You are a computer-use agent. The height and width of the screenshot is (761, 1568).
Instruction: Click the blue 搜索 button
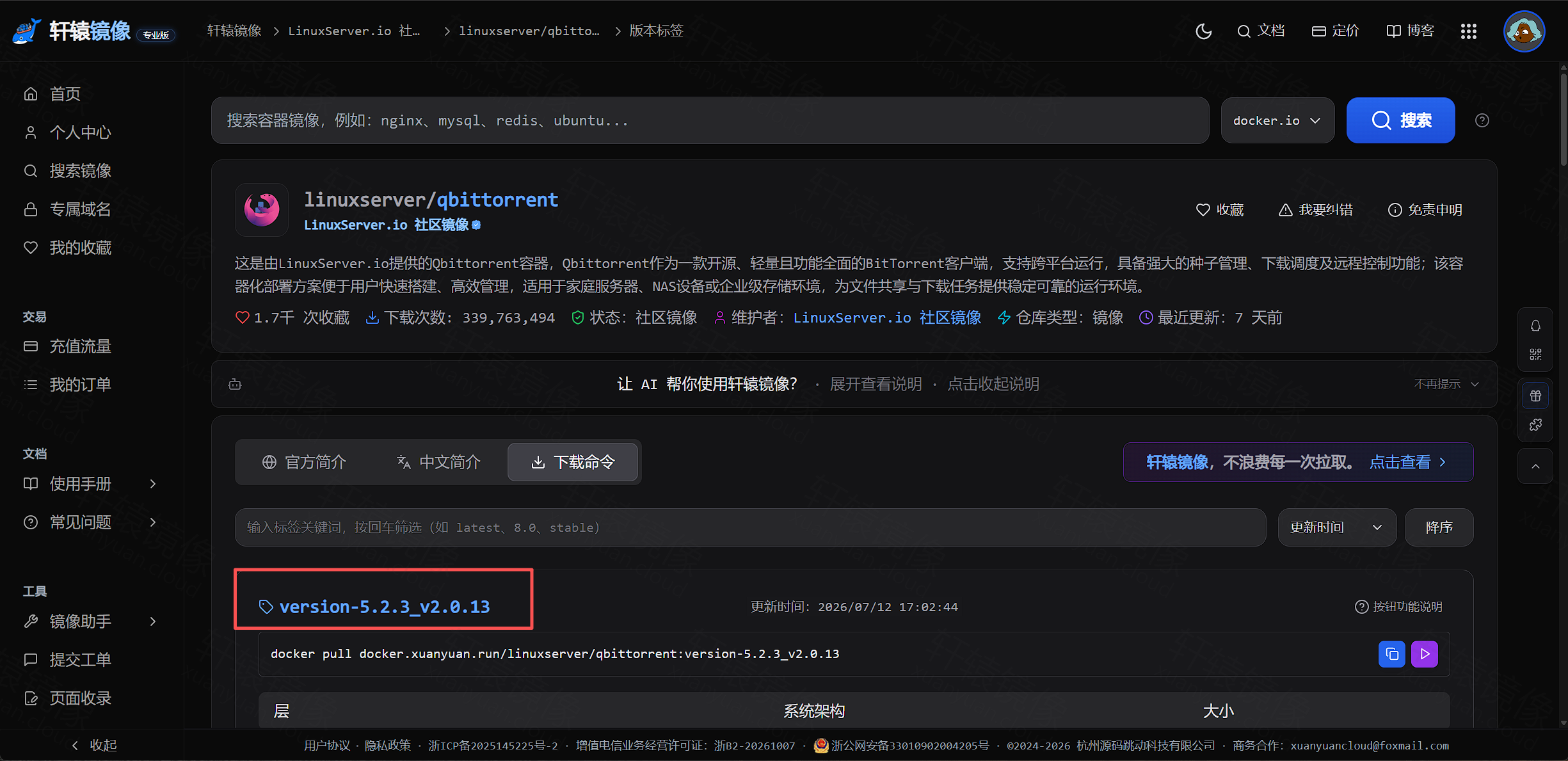(x=1401, y=120)
